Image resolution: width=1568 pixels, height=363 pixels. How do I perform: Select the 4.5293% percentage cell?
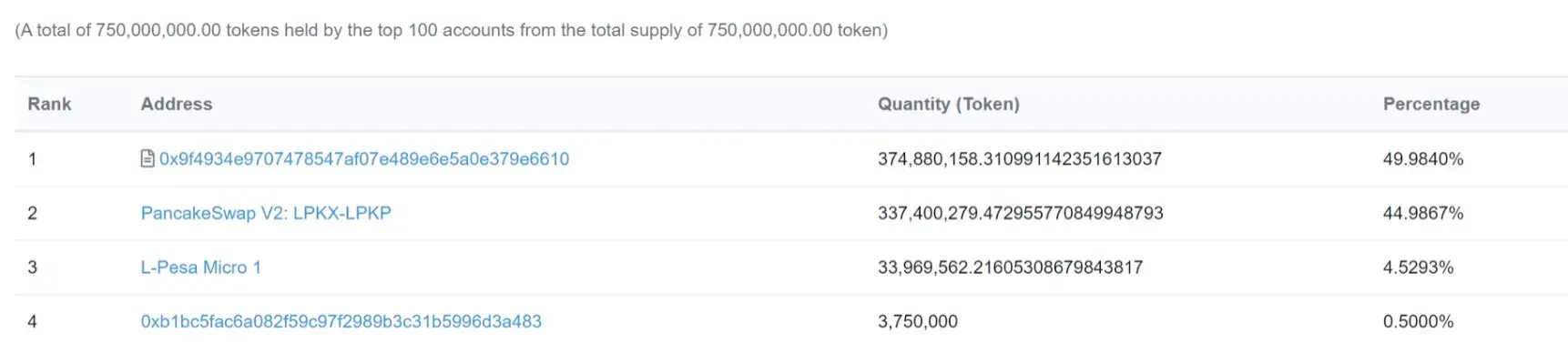[1419, 267]
